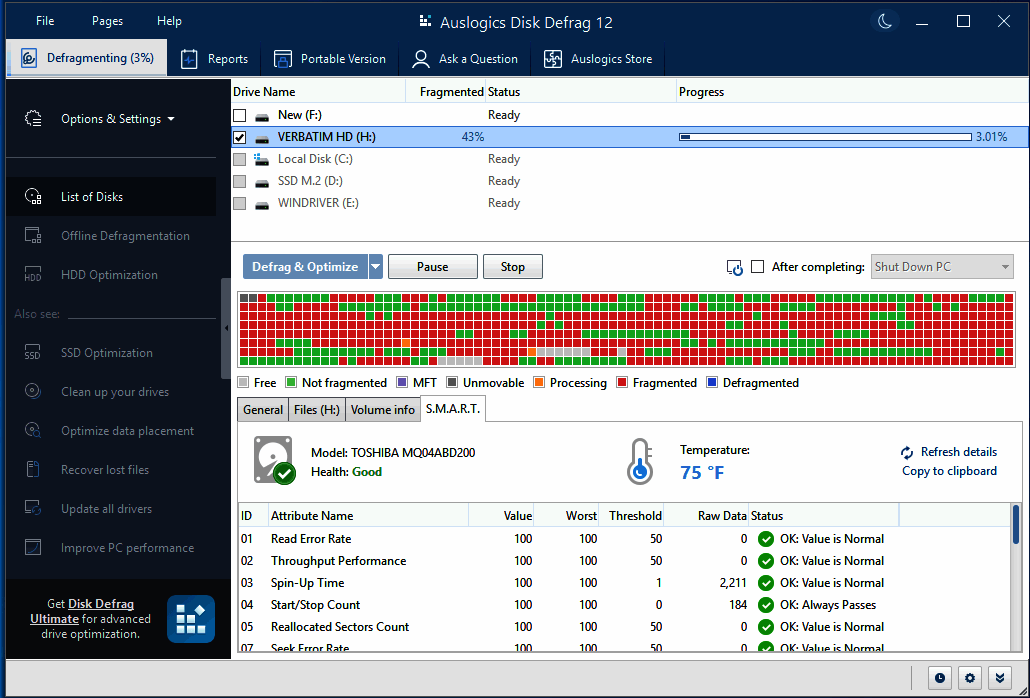Click Copy to clipboard link
The height and width of the screenshot is (698, 1030).
point(949,471)
